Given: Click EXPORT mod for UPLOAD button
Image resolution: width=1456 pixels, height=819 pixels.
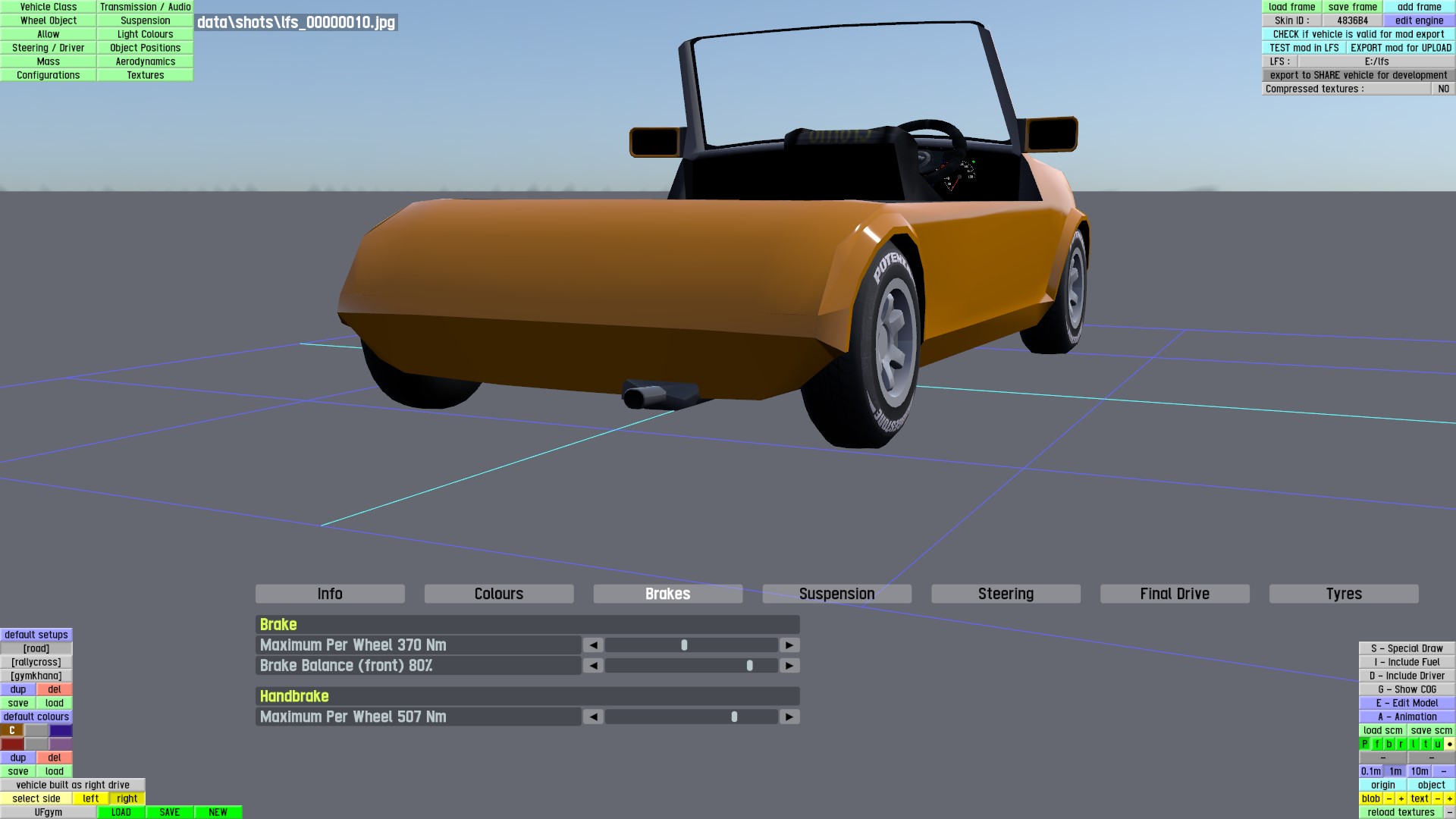Looking at the screenshot, I should [x=1401, y=48].
